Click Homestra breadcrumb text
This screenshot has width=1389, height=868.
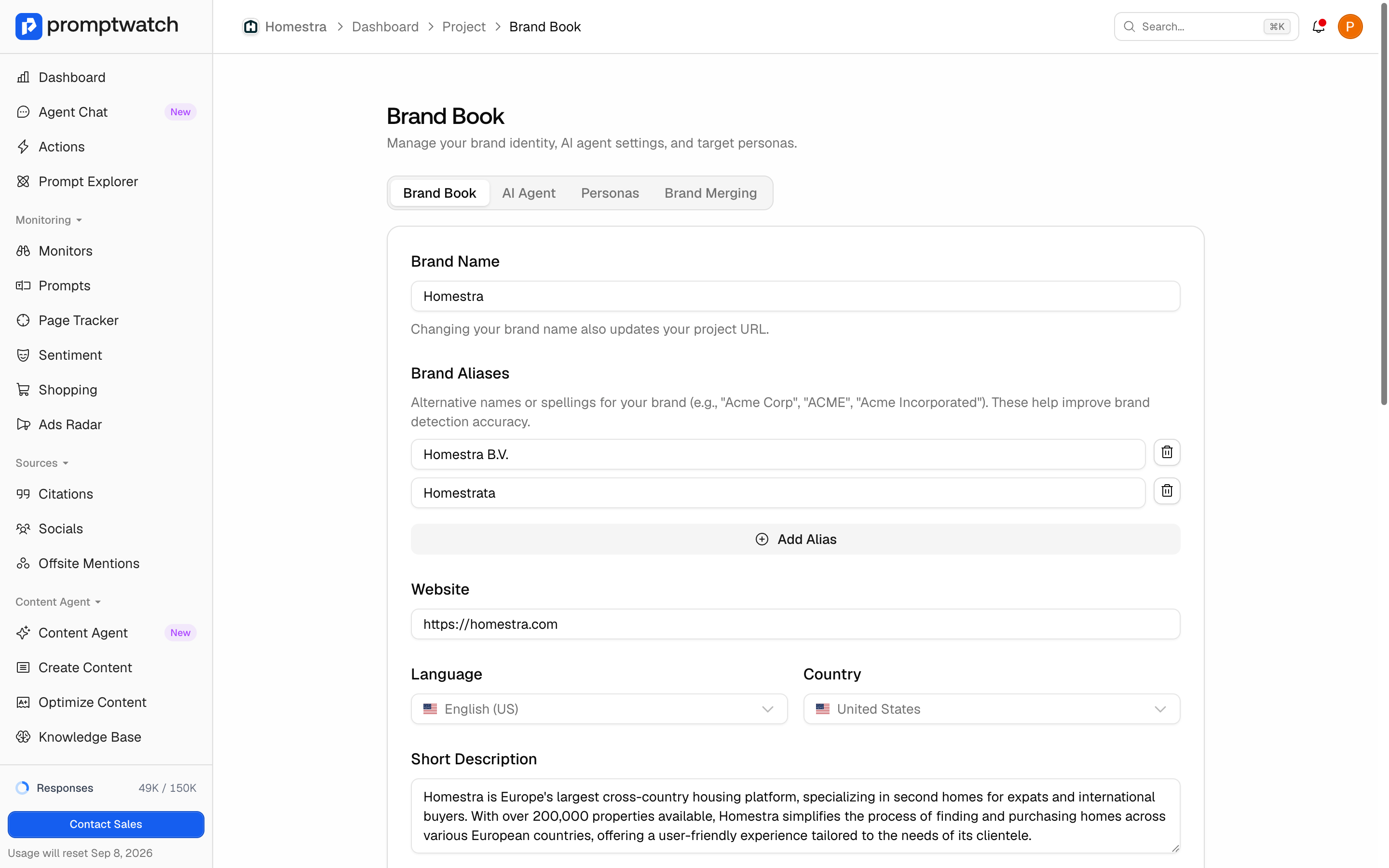click(296, 27)
